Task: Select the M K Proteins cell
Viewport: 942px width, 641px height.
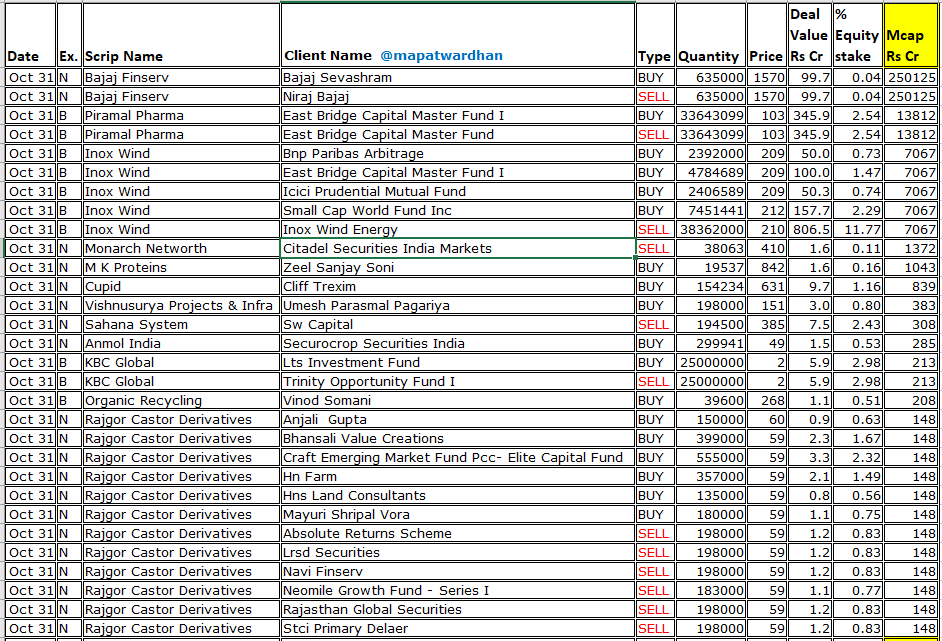Action: coord(181,267)
